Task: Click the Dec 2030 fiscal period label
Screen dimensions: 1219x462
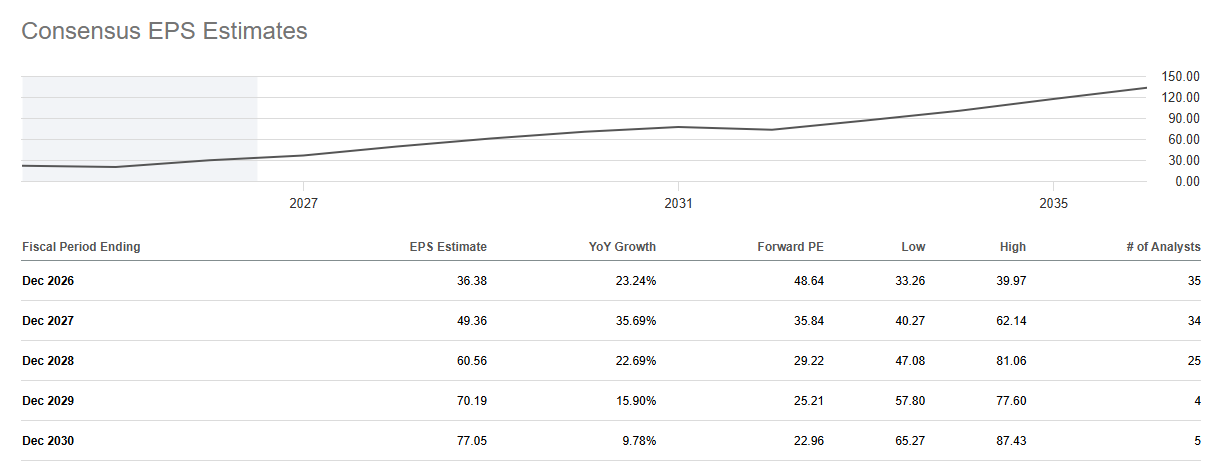Action: [48, 441]
